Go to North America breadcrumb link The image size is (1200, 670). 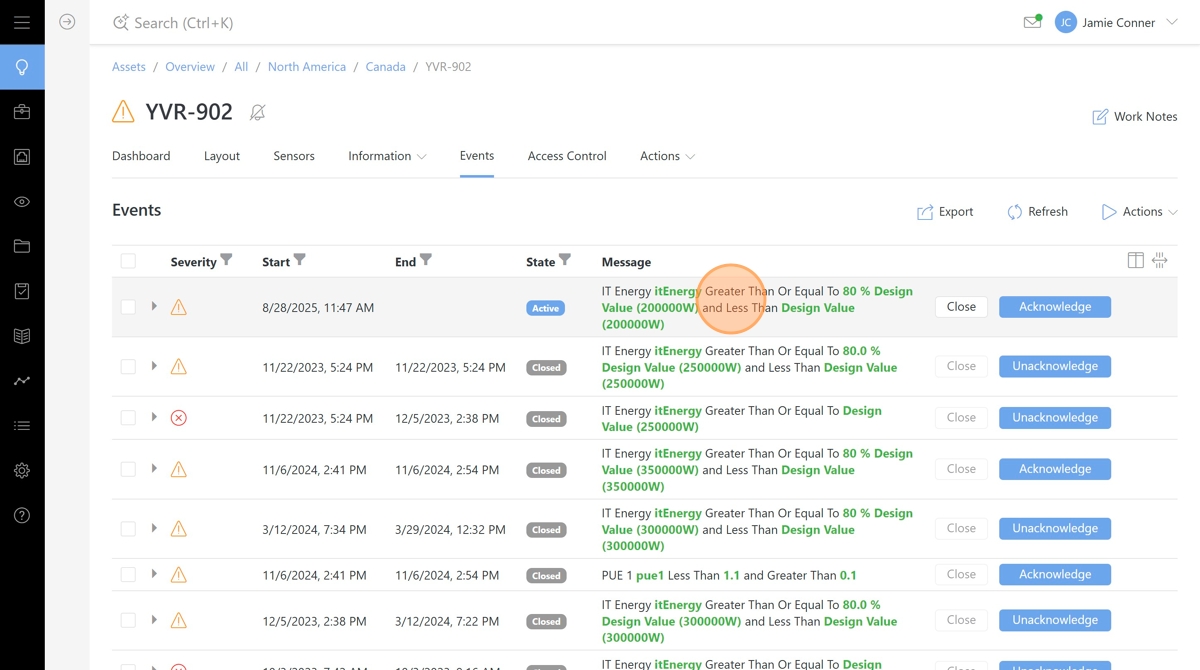[x=307, y=67]
